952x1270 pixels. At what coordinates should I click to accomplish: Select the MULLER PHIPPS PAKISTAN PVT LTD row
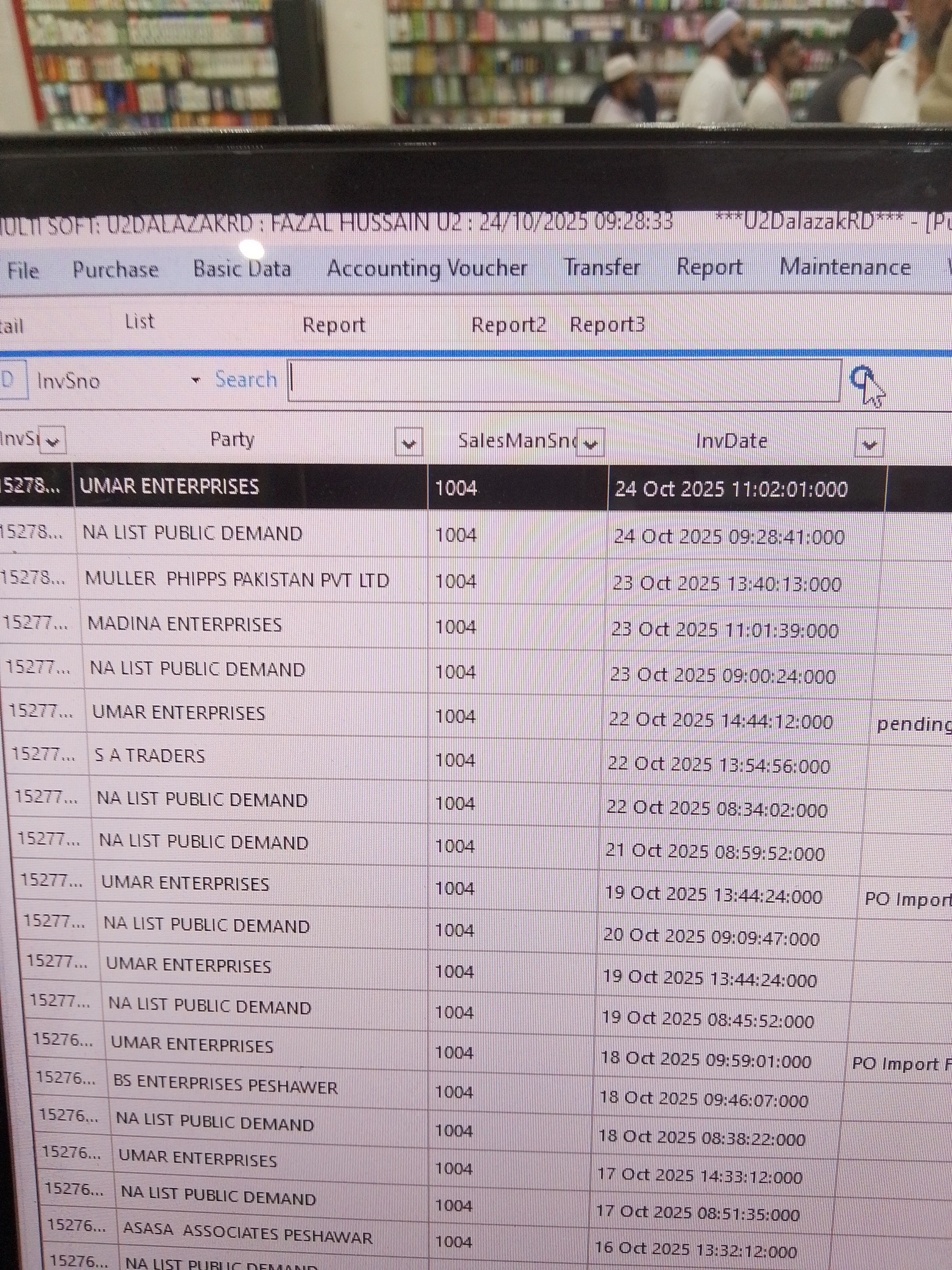click(x=236, y=579)
